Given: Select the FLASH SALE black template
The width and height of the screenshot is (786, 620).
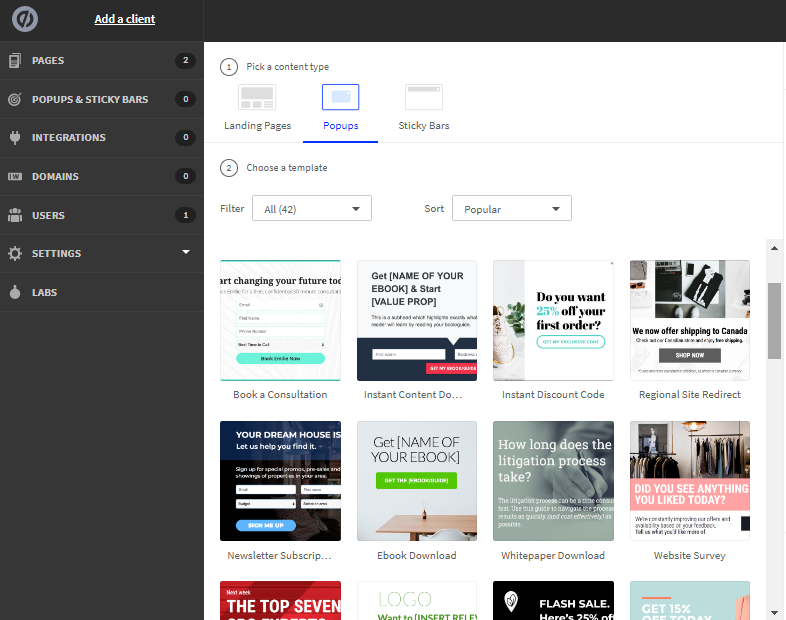Looking at the screenshot, I should point(553,600).
